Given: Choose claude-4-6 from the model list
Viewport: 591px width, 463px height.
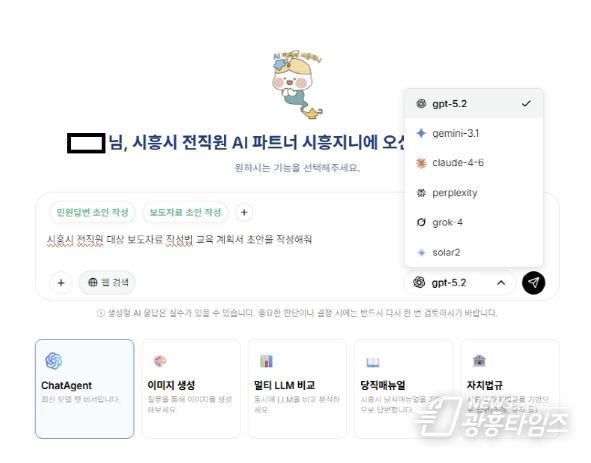Looking at the screenshot, I should 474,163.
